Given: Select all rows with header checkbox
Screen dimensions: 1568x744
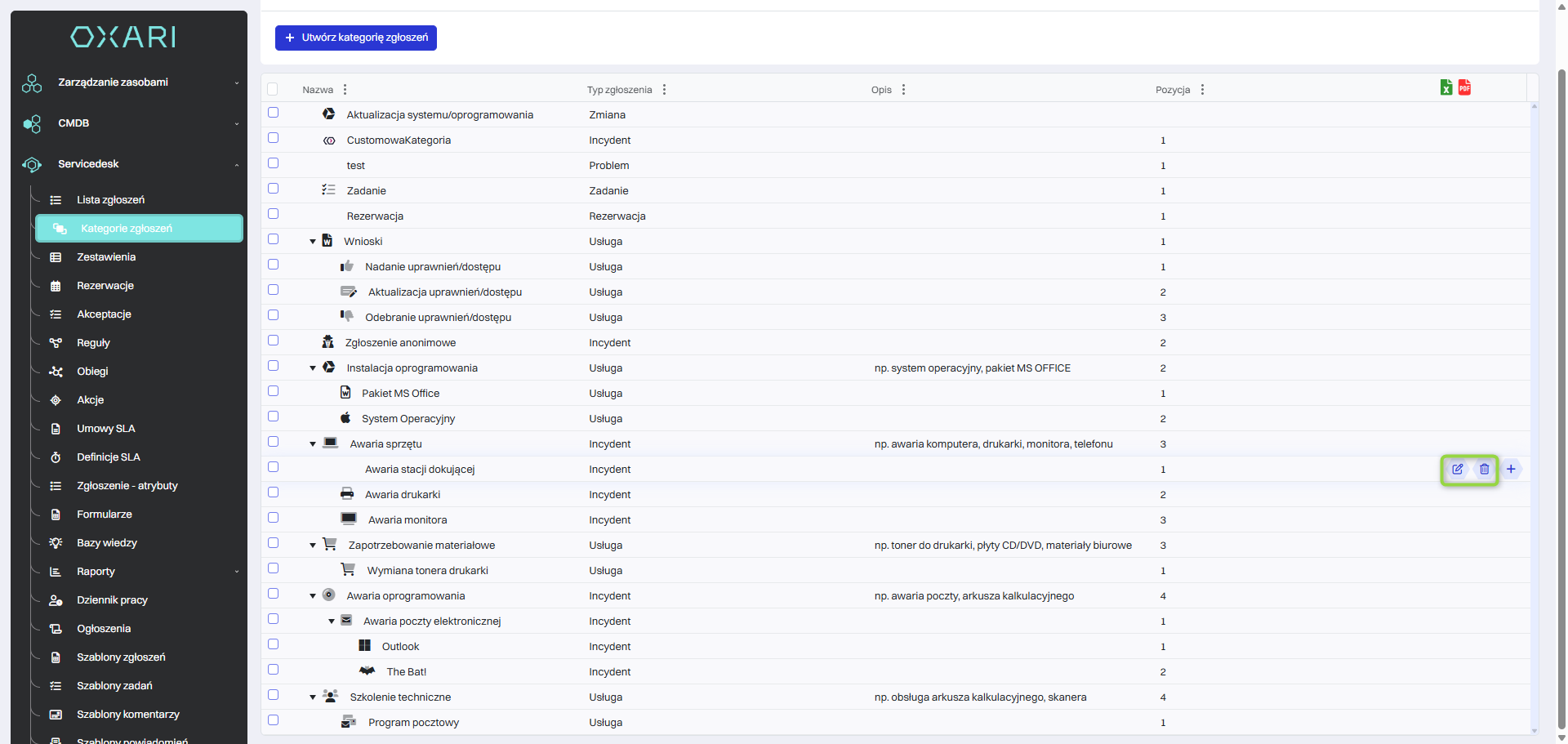Looking at the screenshot, I should [273, 89].
